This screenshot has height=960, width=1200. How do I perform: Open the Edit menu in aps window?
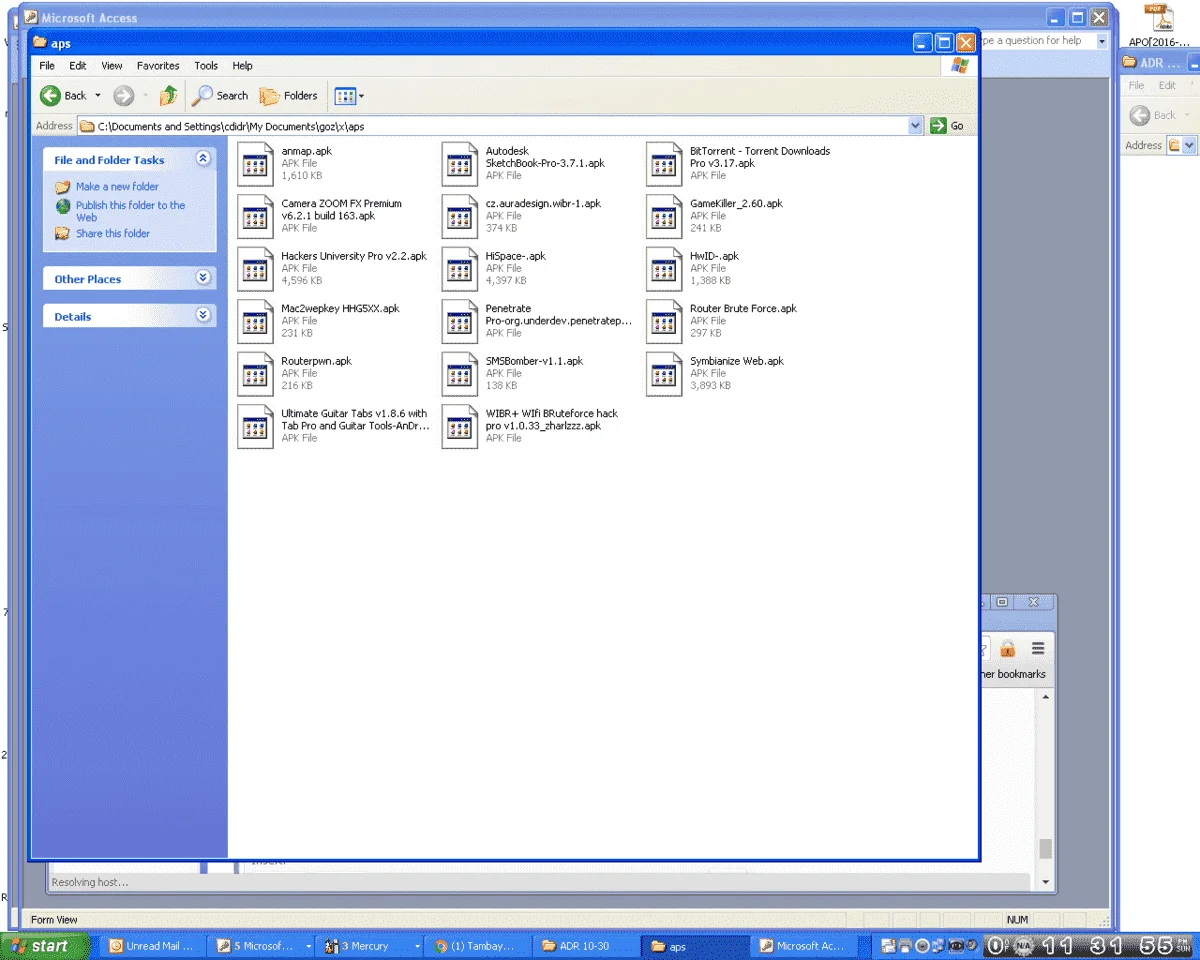78,66
